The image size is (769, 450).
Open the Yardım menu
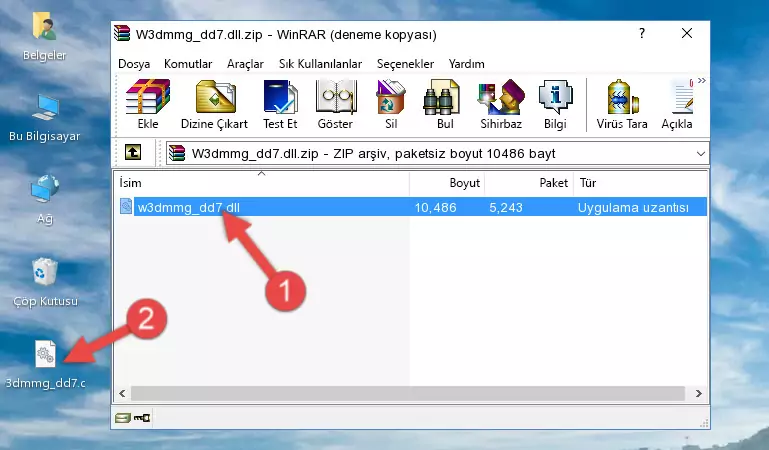pos(466,64)
